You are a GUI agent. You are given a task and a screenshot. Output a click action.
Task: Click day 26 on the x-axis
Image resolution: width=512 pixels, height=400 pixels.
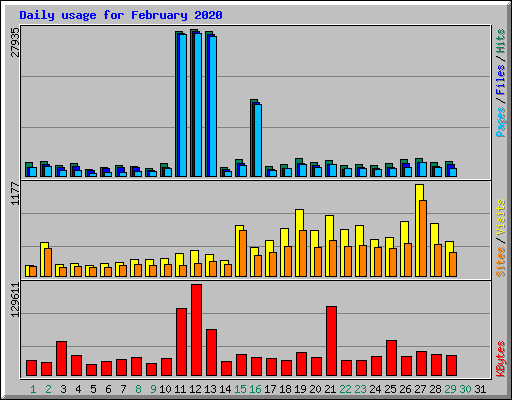pyautogui.click(x=405, y=389)
